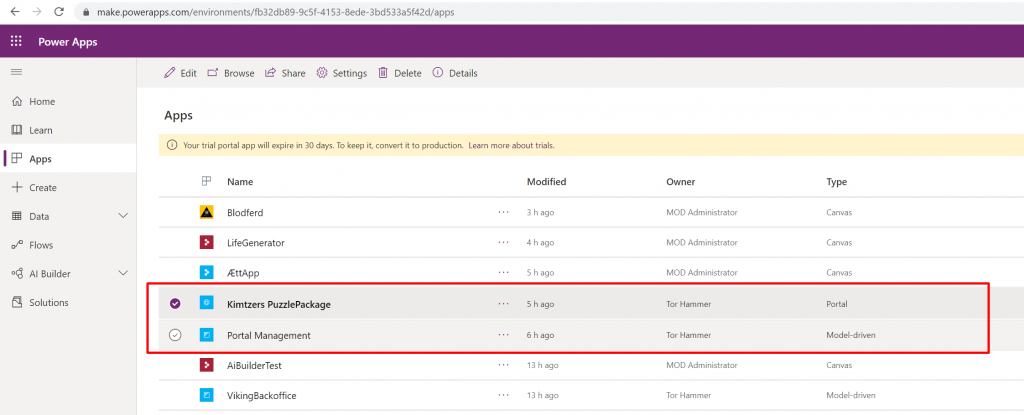Click 'Tor Hammer' owner in VikingBackoffice row
The width and height of the screenshot is (1024, 415).
click(x=688, y=395)
